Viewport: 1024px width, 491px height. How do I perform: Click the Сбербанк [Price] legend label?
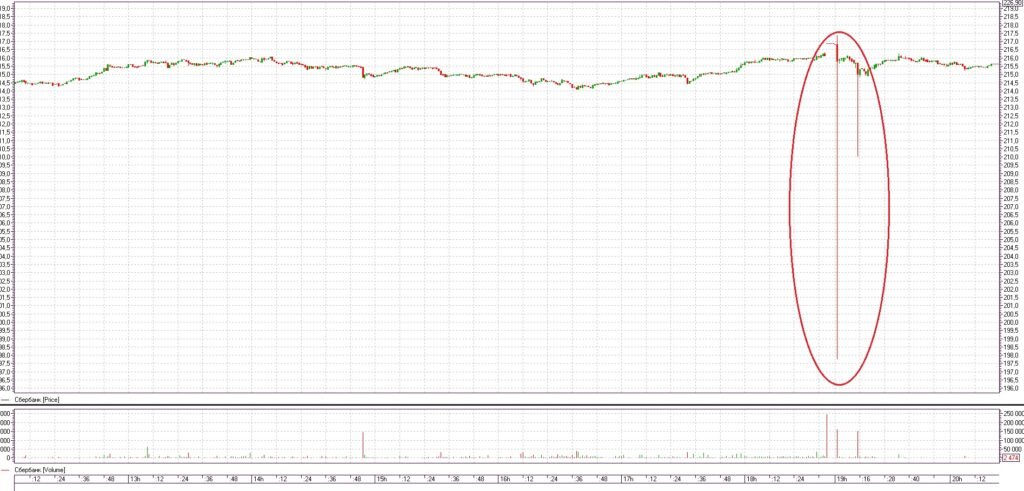[37, 399]
